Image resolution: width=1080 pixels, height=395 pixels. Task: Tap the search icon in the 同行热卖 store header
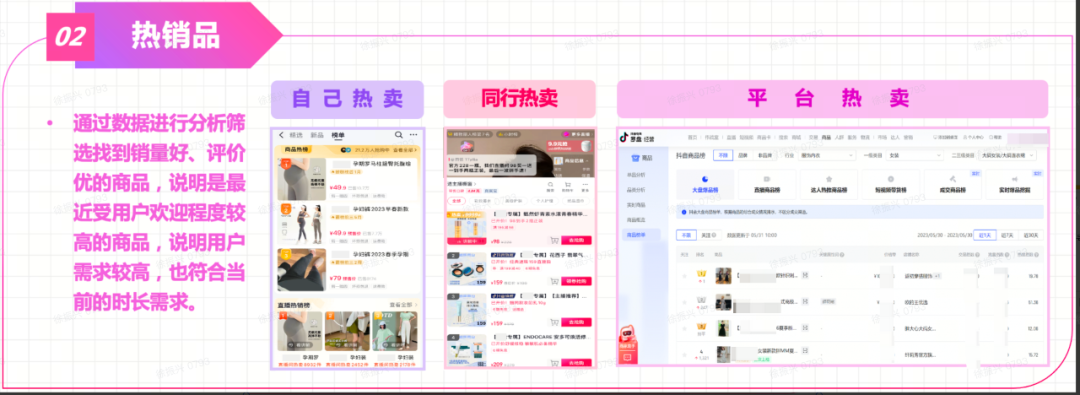(550, 186)
